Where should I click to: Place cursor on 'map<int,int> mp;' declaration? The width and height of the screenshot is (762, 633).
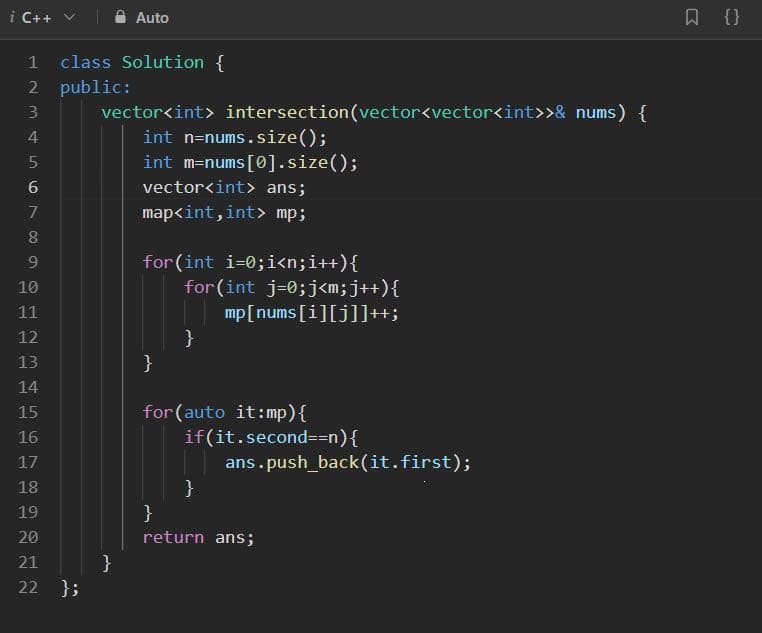click(x=224, y=212)
